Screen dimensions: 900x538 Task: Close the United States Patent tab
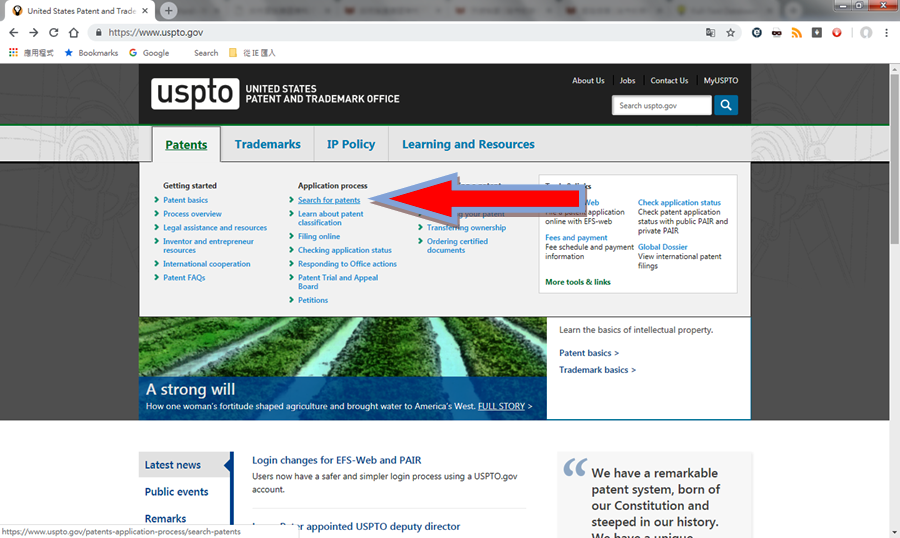pyautogui.click(x=145, y=10)
